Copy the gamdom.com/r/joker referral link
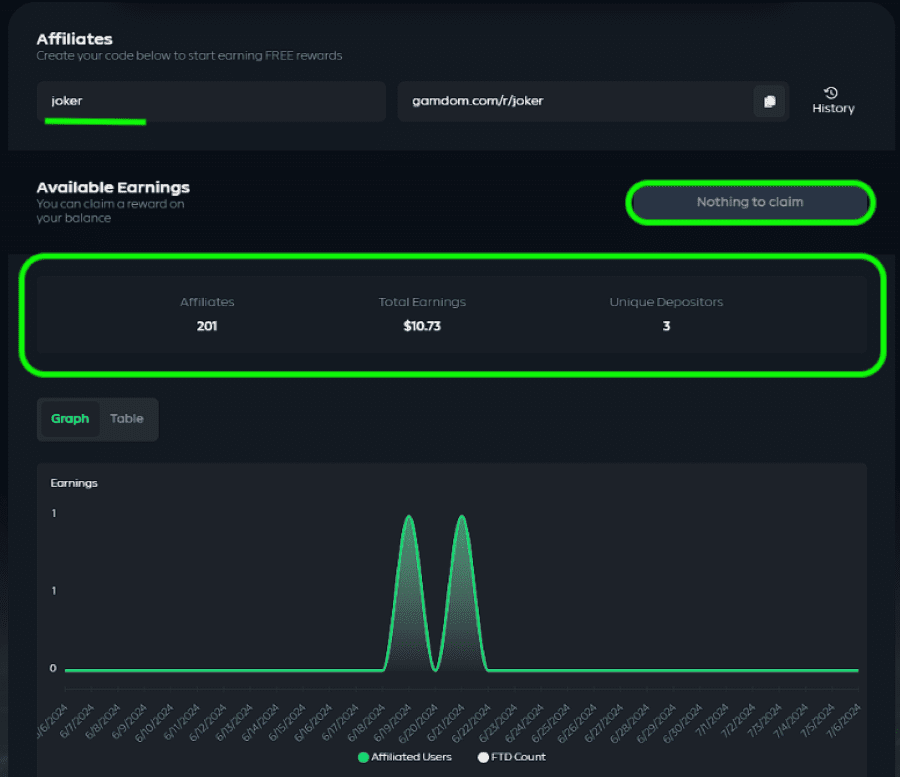The height and width of the screenshot is (777, 900). click(769, 102)
